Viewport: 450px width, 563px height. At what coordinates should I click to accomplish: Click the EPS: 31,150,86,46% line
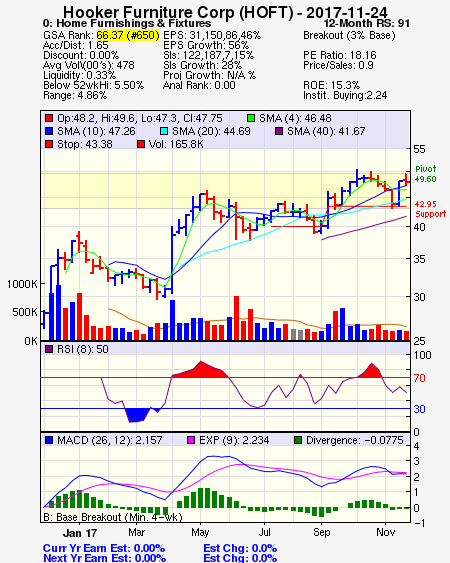pos(212,35)
